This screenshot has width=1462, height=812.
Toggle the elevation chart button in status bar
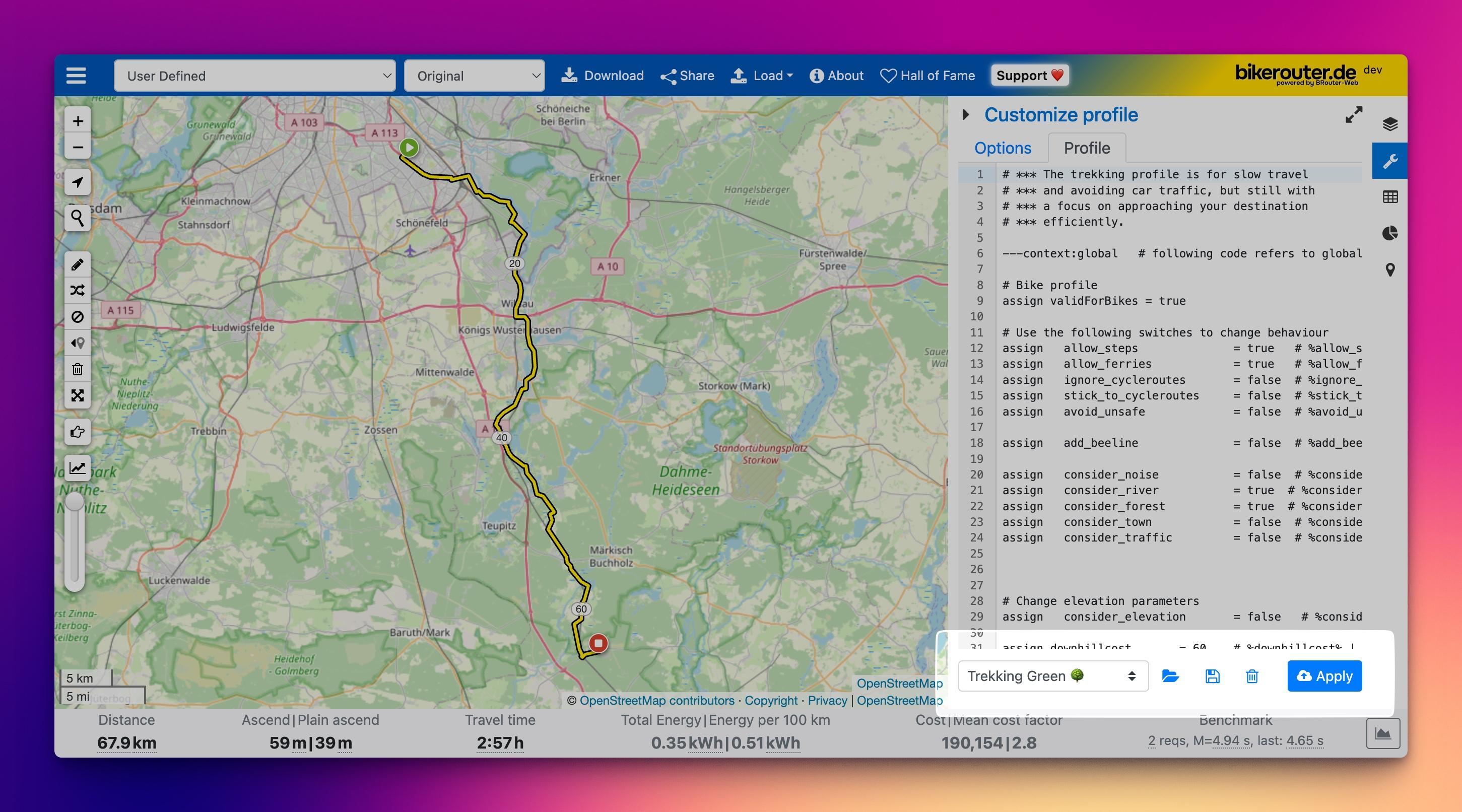(x=1382, y=734)
